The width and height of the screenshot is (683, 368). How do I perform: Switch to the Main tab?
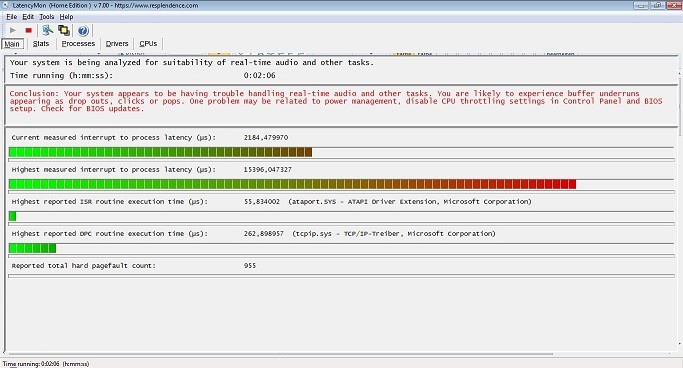click(12, 44)
